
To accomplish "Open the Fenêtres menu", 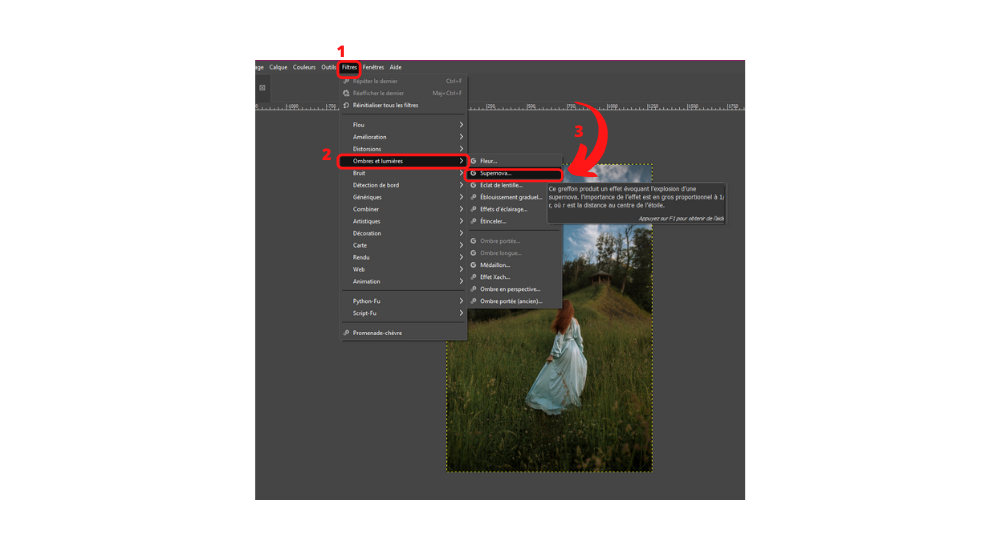I will (x=374, y=67).
